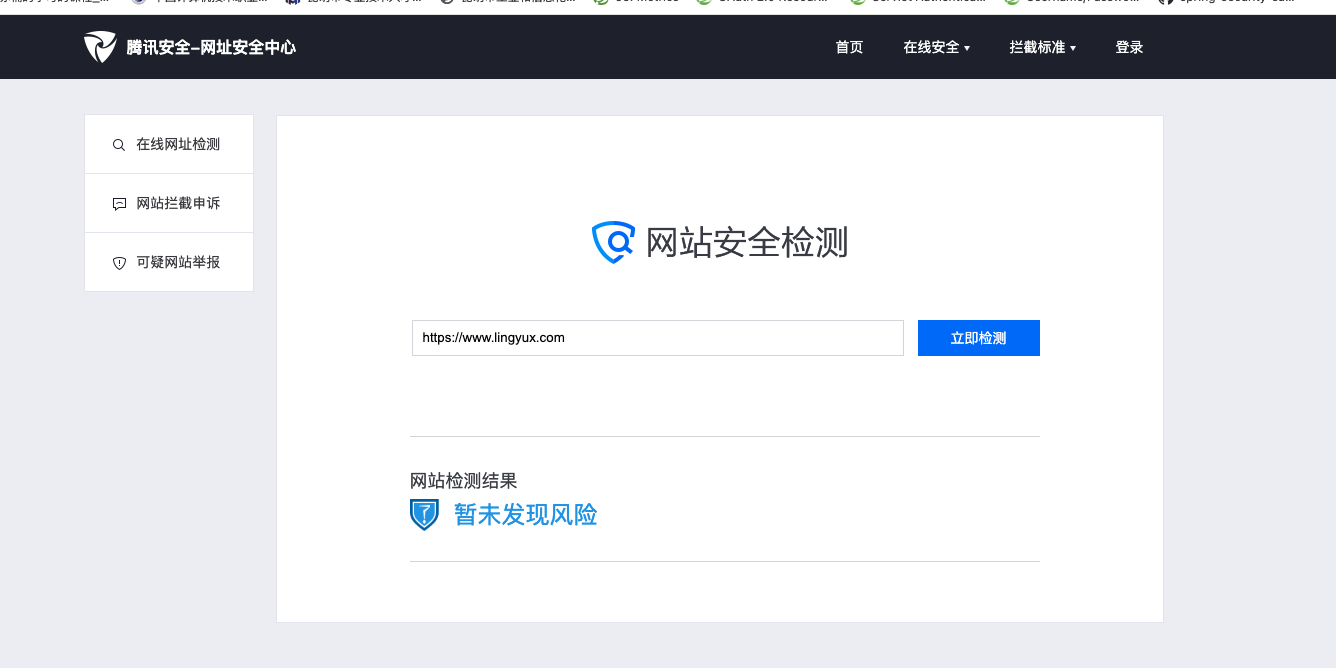Click the URL input field containing lingyux.com
Image resolution: width=1336 pixels, height=668 pixels.
pos(658,338)
